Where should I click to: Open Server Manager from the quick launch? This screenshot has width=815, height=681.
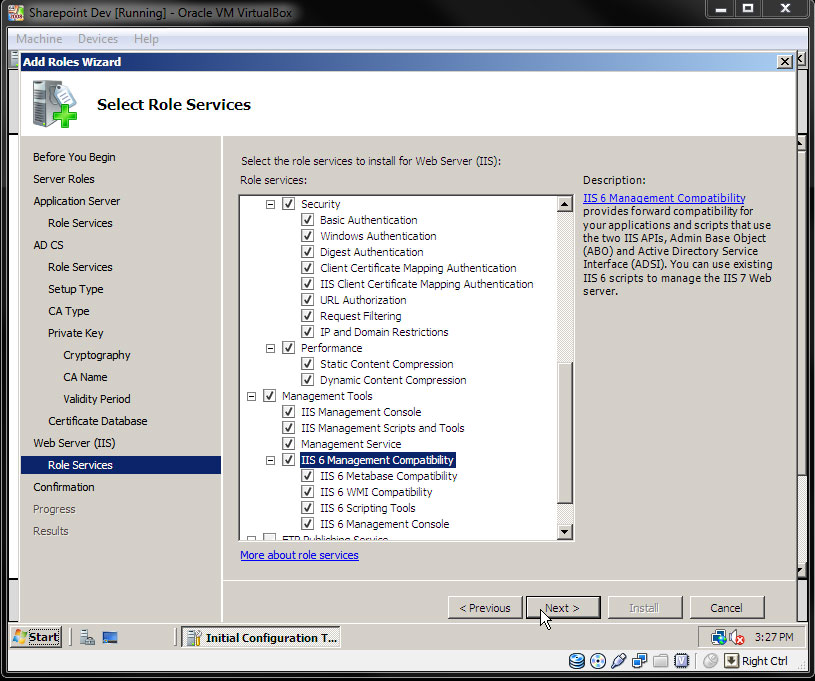(x=87, y=637)
